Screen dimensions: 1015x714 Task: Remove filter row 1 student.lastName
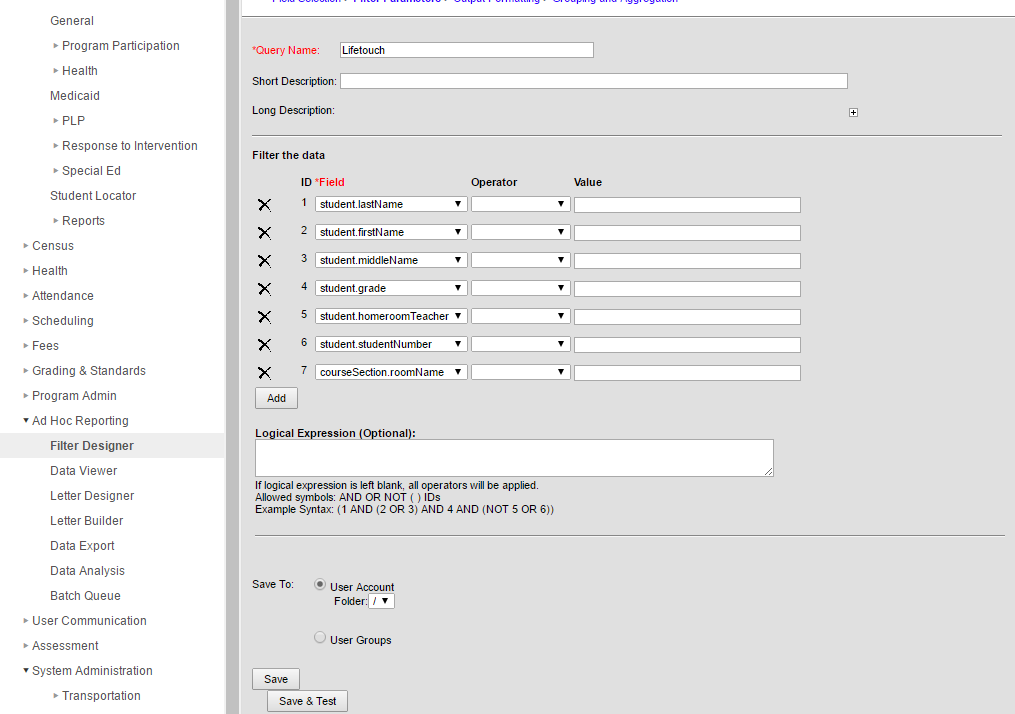[264, 205]
